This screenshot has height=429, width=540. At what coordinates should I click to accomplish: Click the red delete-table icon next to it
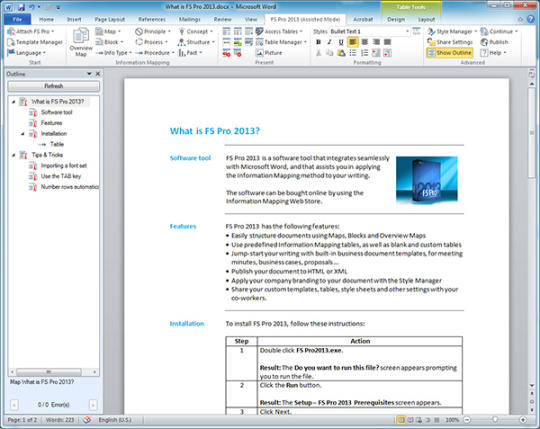[238, 53]
